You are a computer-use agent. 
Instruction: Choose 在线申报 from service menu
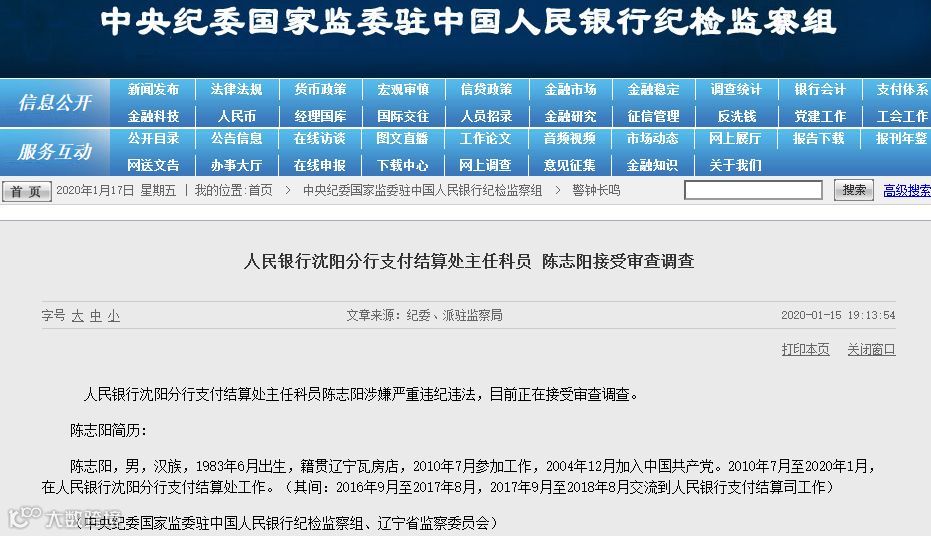click(x=320, y=165)
